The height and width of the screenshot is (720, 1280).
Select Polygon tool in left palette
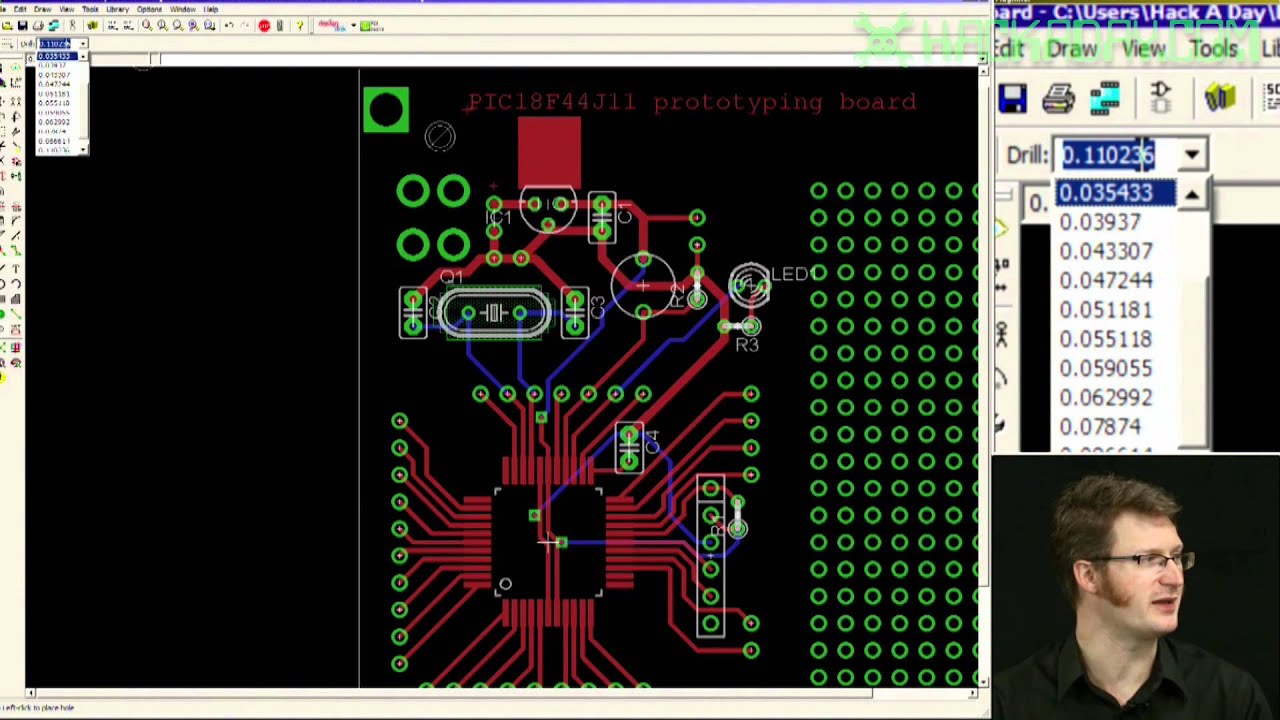point(16,298)
